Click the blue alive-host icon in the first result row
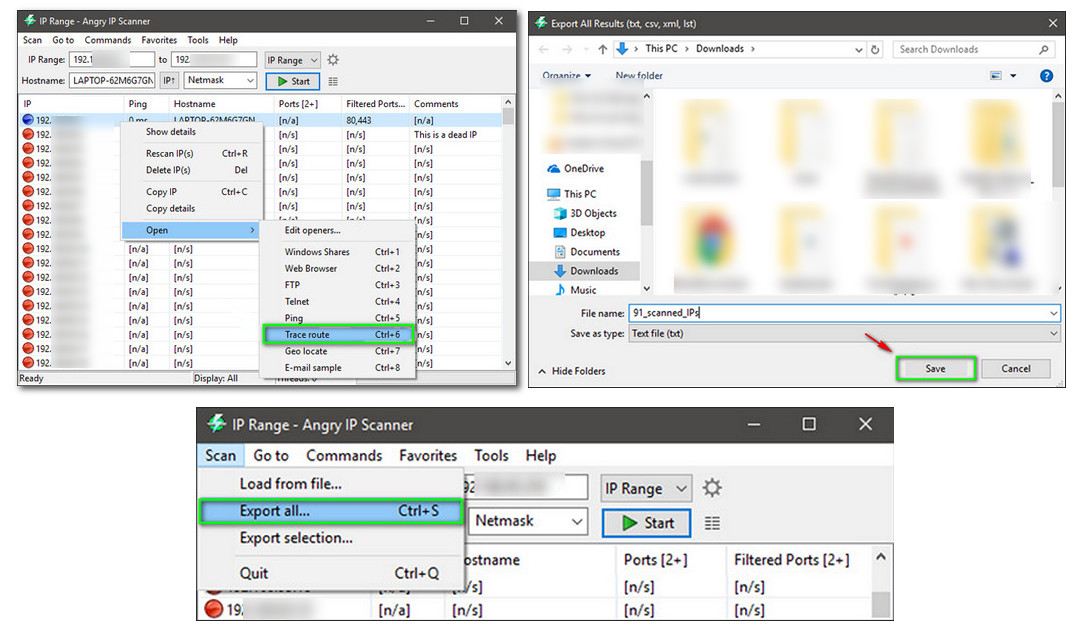The width and height of the screenshot is (1090, 640). tap(28, 120)
